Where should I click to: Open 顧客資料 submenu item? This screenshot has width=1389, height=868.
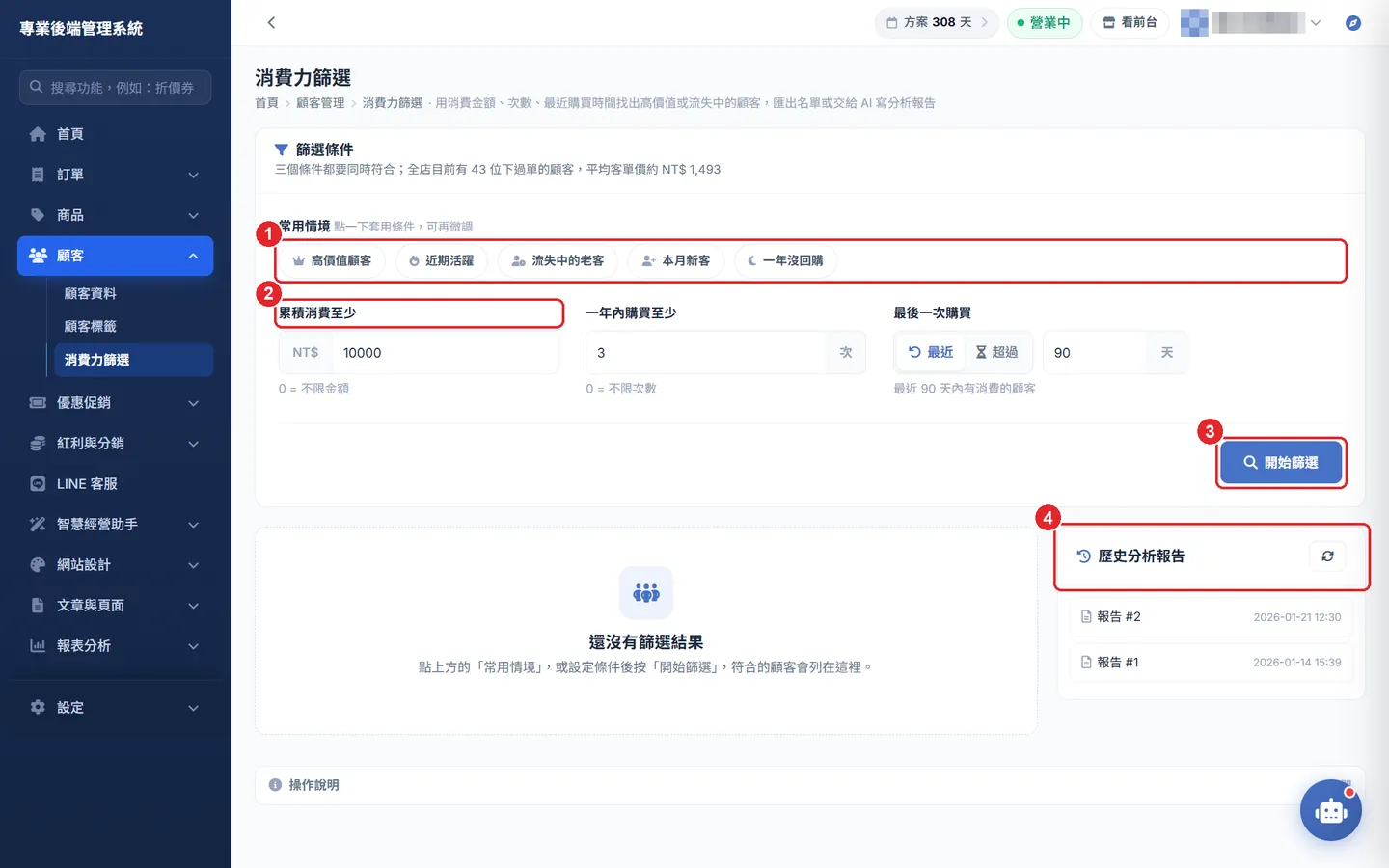(x=90, y=293)
